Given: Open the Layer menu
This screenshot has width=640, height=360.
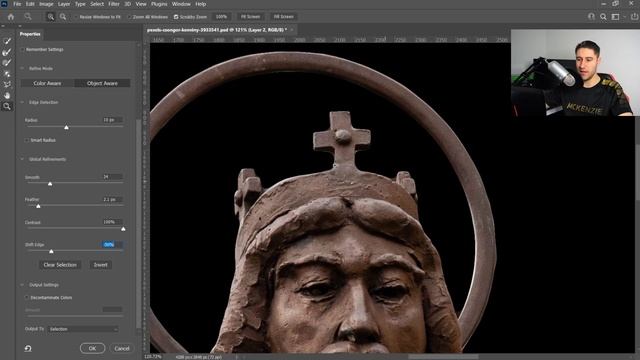Looking at the screenshot, I should pyautogui.click(x=64, y=4).
